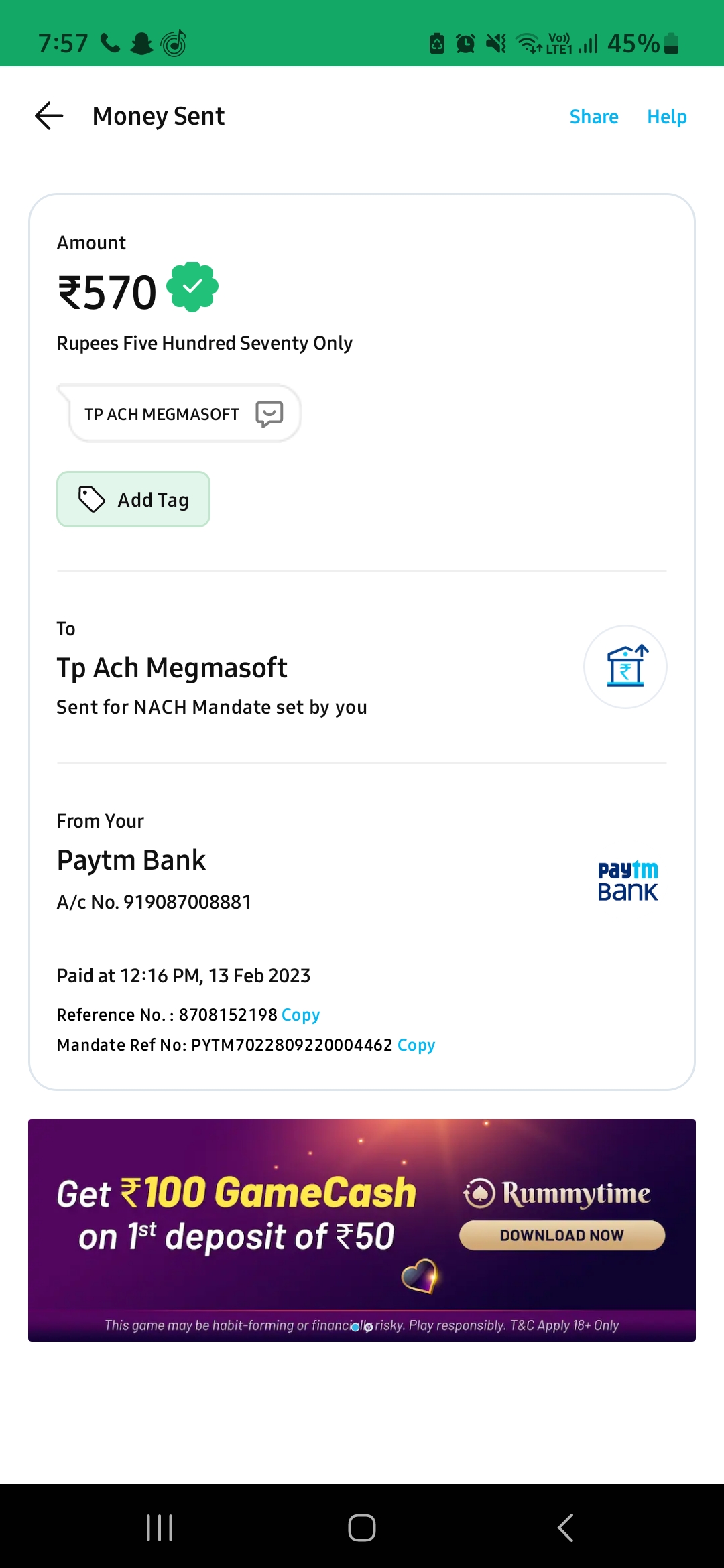Tap Download Now on Rummytime banner
This screenshot has height=1568, width=724.
coord(562,1235)
